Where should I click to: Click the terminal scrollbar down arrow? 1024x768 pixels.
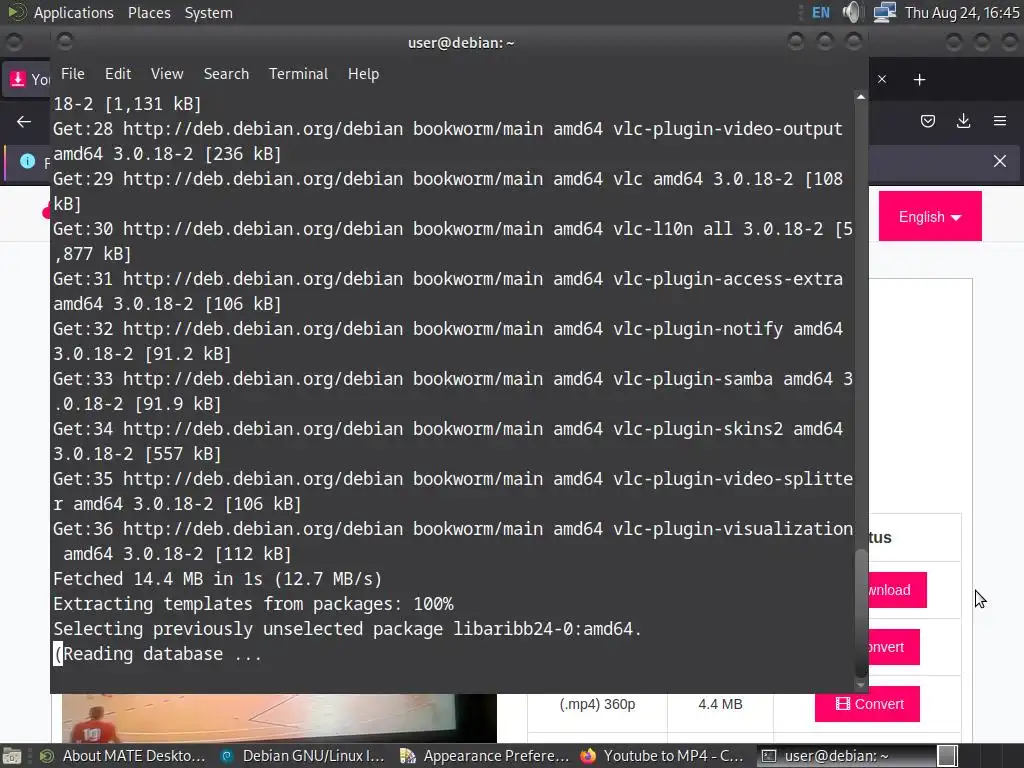861,685
